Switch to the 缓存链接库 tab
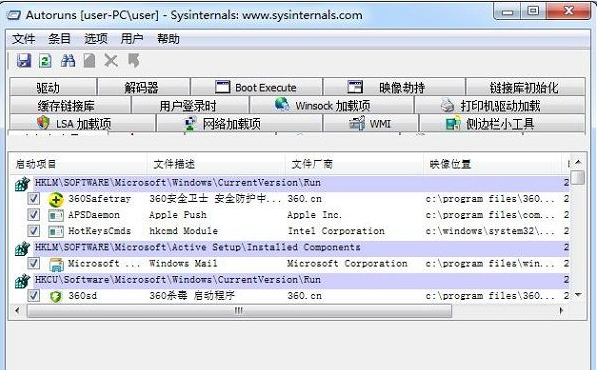 point(70,105)
